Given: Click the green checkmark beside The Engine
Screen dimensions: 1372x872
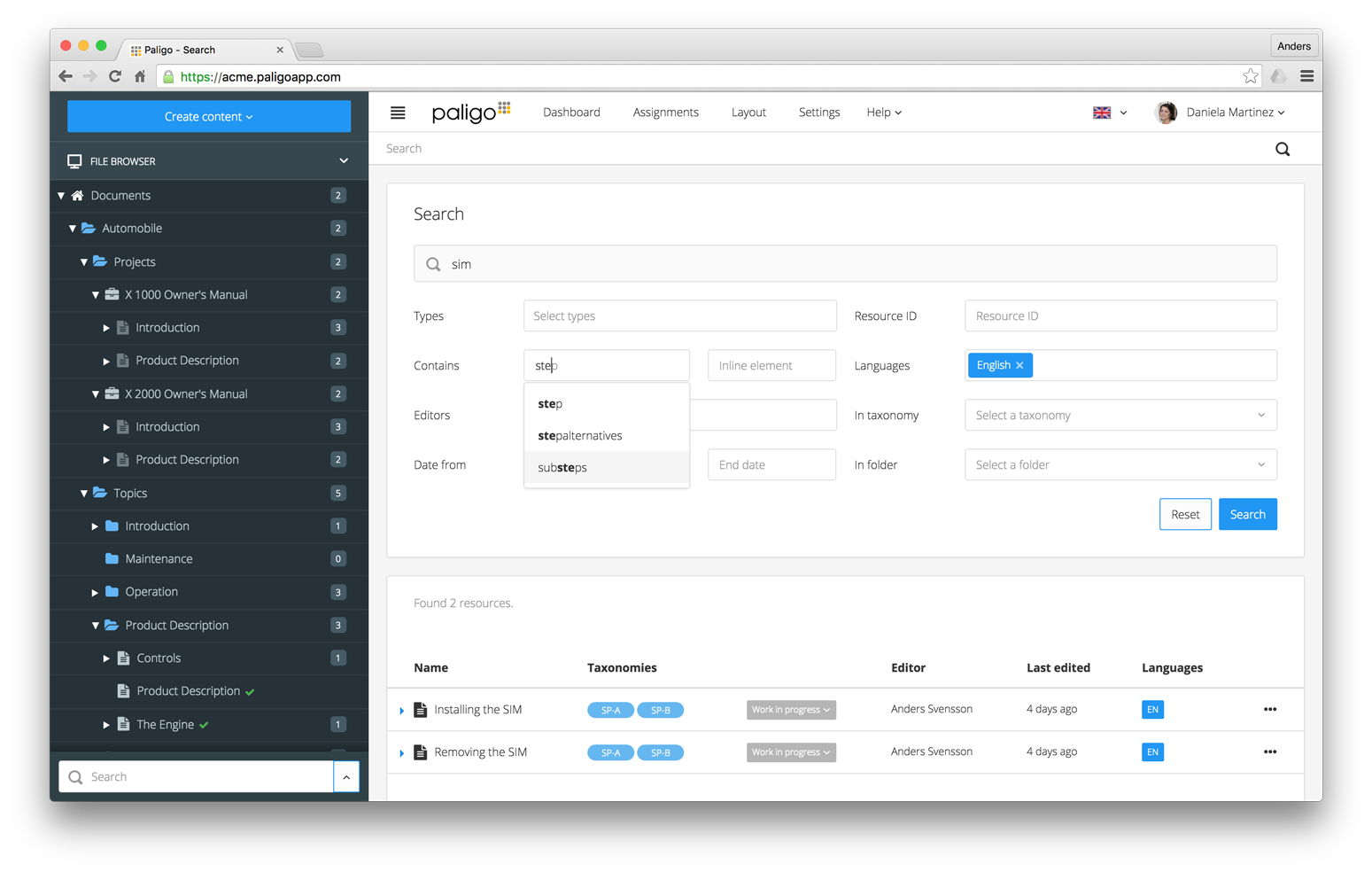Looking at the screenshot, I should point(205,725).
